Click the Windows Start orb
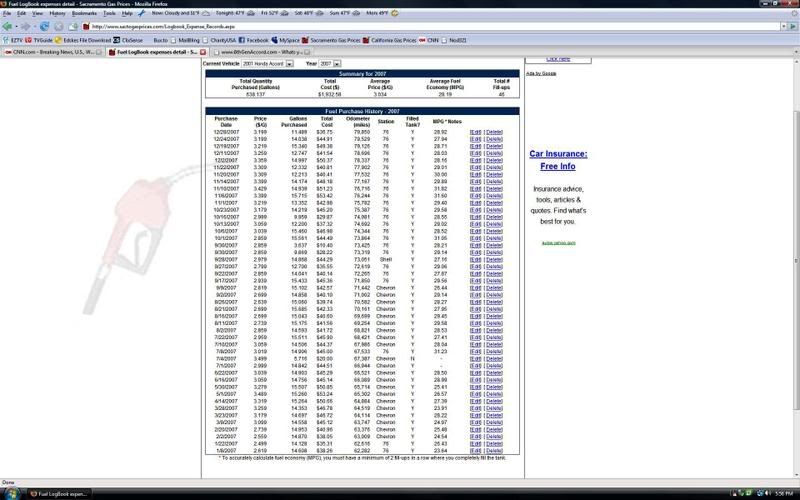This screenshot has height=500, width=800. coord(11,493)
